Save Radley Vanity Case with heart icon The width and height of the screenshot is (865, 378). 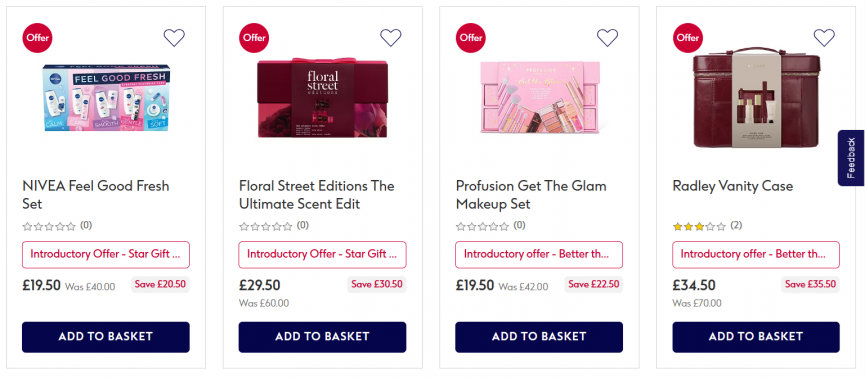824,38
